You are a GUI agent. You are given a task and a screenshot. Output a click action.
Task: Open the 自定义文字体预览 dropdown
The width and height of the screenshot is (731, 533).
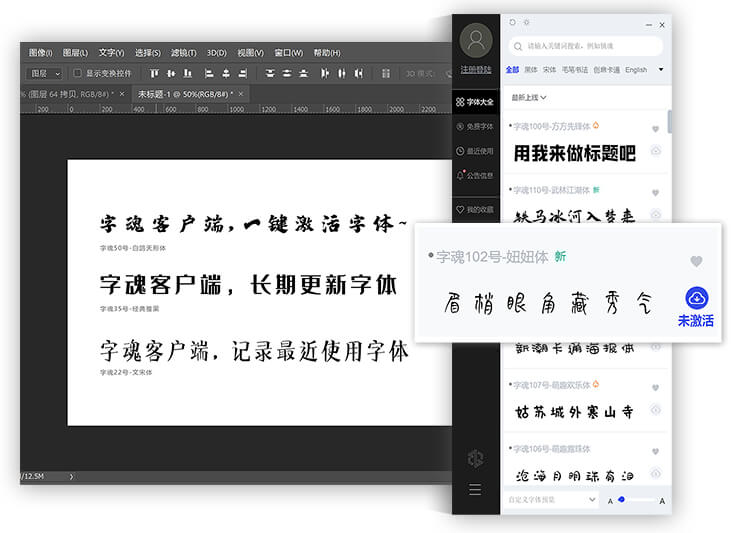pos(550,499)
